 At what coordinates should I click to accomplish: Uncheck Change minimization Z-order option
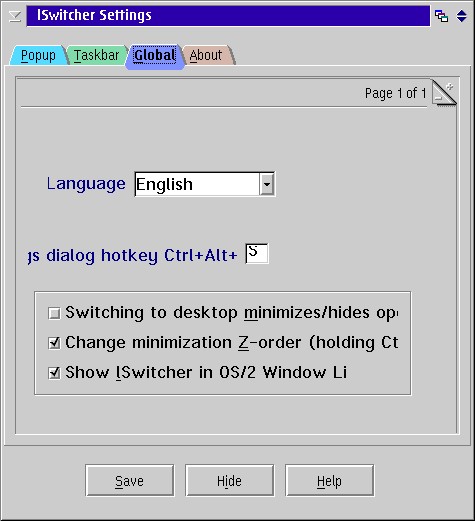(x=54, y=343)
